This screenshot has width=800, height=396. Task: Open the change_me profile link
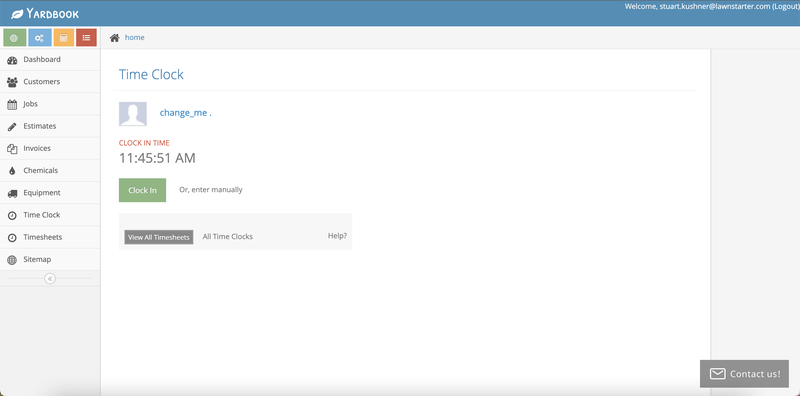(185, 113)
